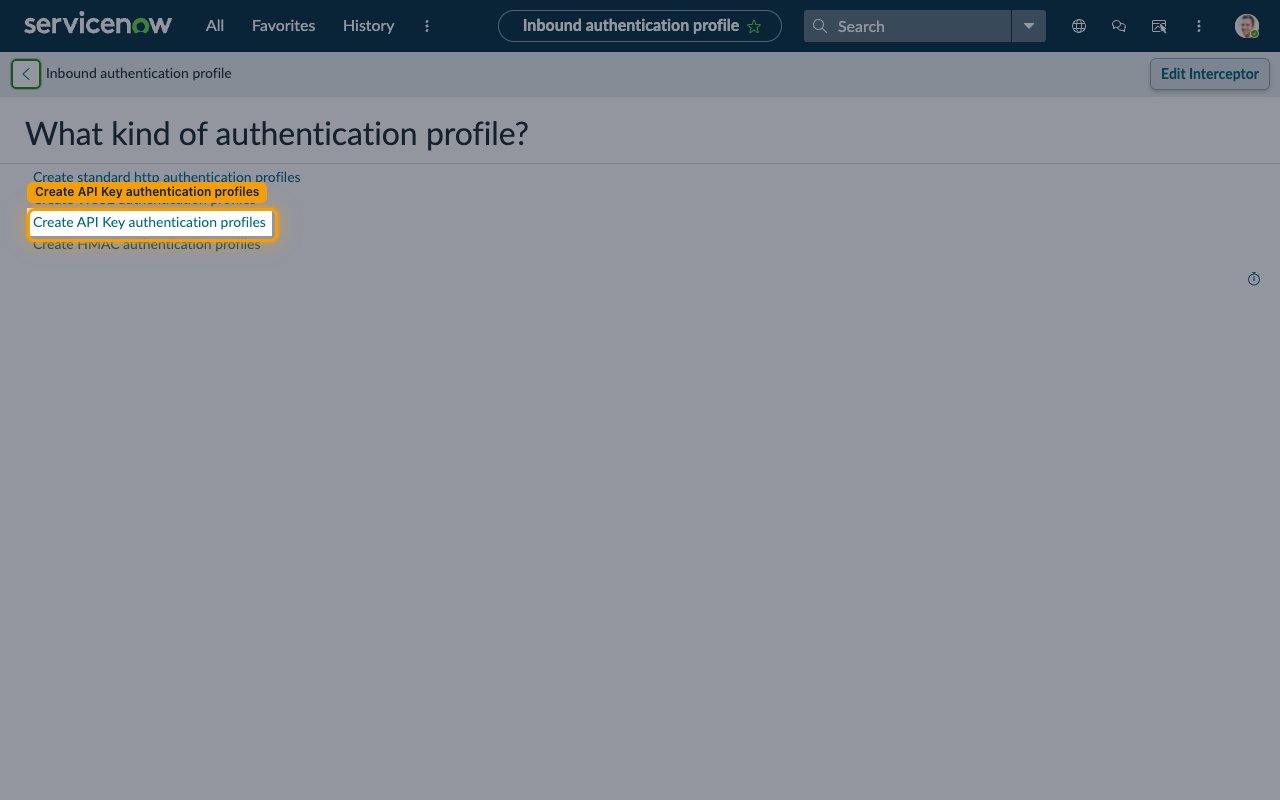Click the Inbound authentication profile breadcrumb text
The width and height of the screenshot is (1280, 800).
click(x=138, y=73)
